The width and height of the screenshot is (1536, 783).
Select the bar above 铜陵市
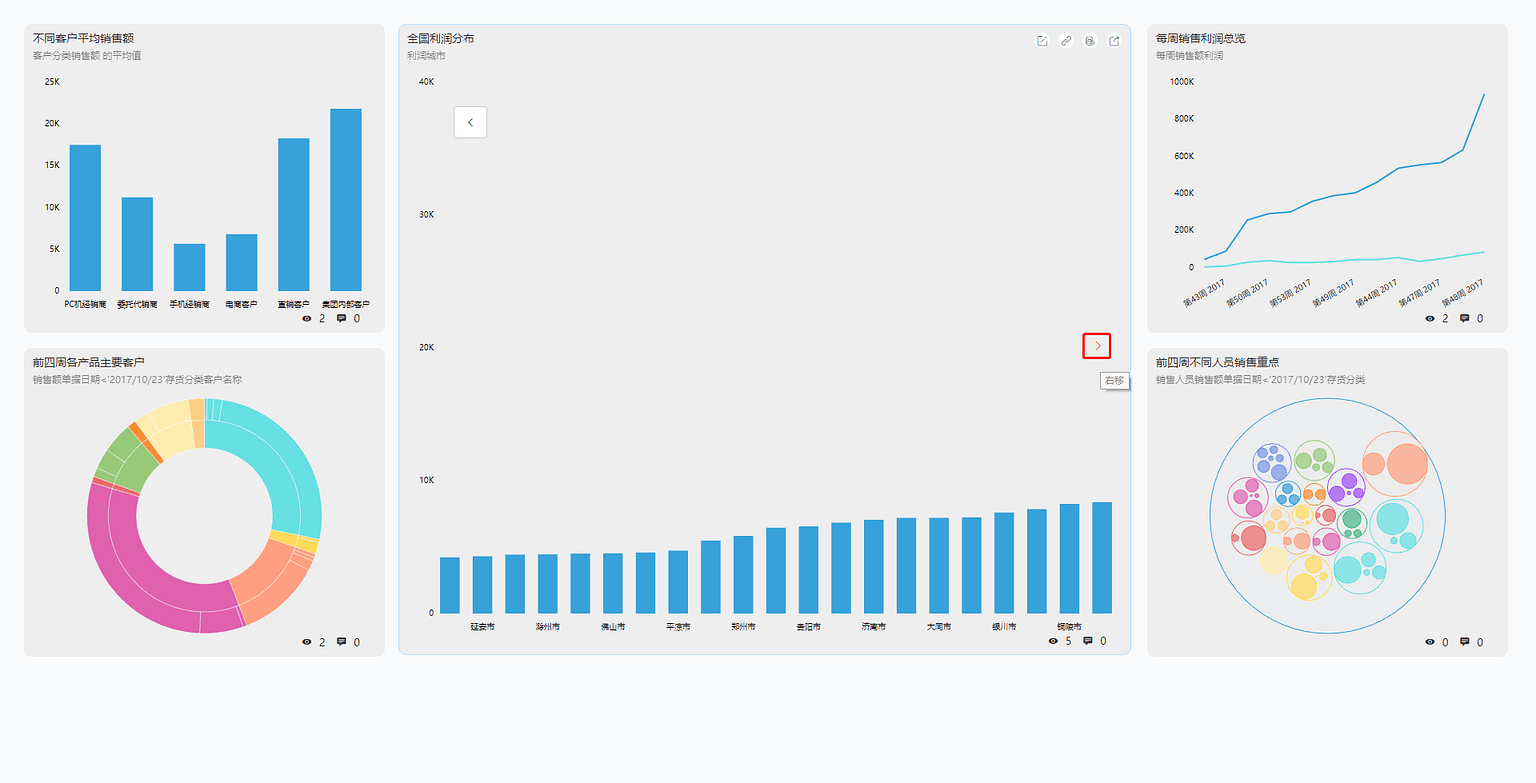coord(1069,559)
